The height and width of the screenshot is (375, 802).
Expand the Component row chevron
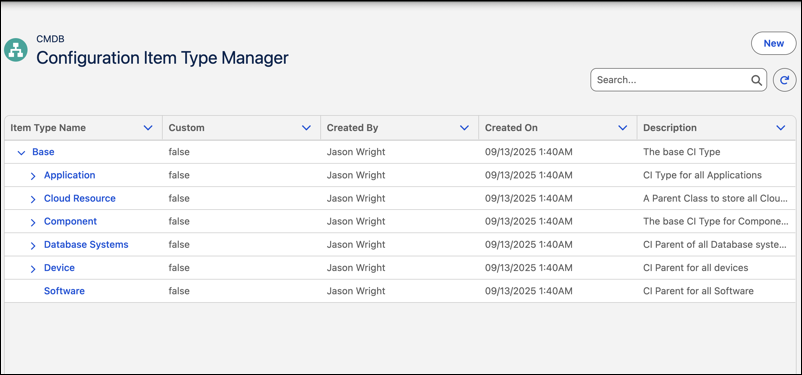(x=33, y=222)
